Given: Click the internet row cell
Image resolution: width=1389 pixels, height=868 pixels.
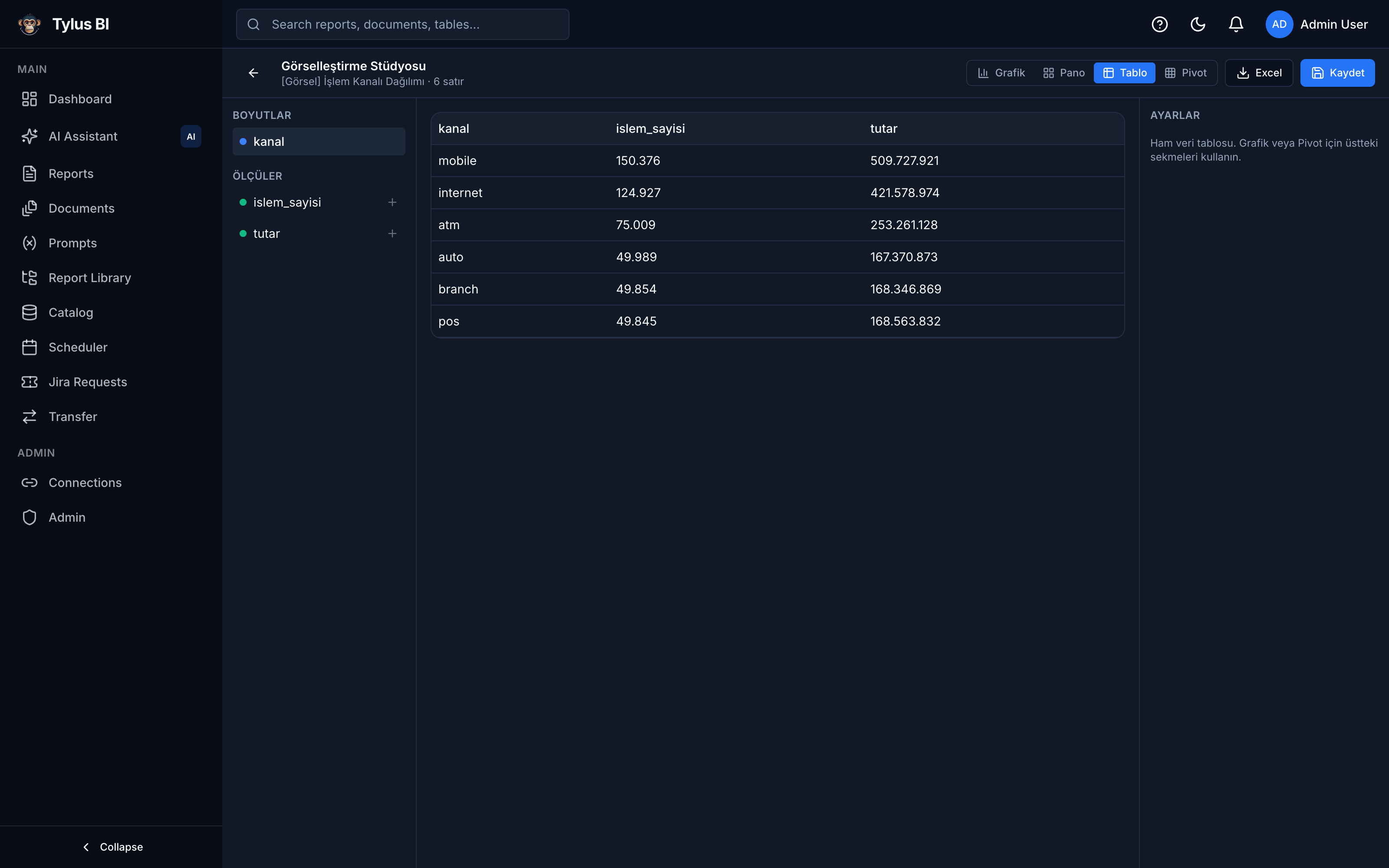Looking at the screenshot, I should pyautogui.click(x=460, y=193).
